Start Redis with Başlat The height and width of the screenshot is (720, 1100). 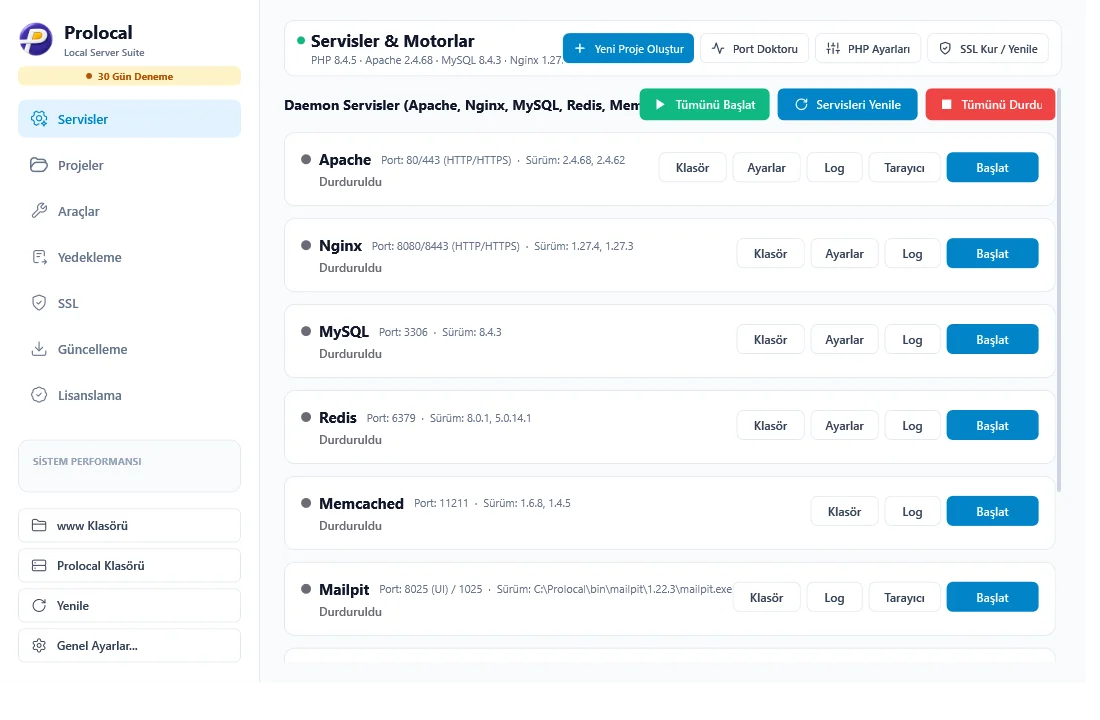click(993, 425)
